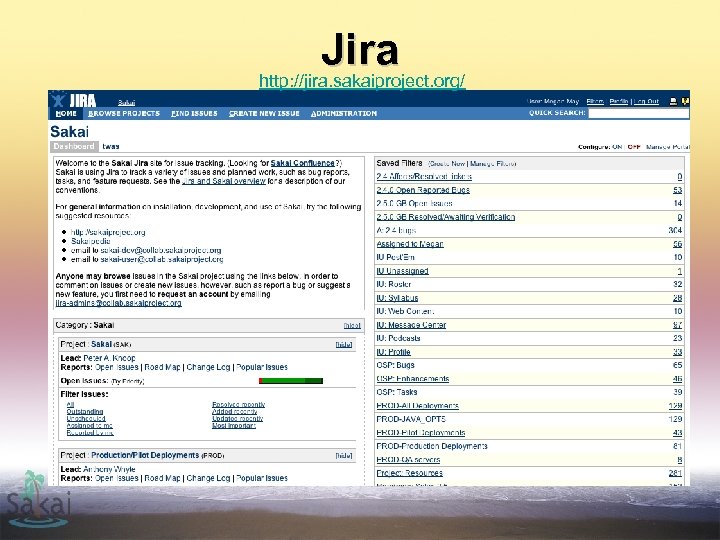Open Manage Filters in Saved Filters header

tap(493, 164)
